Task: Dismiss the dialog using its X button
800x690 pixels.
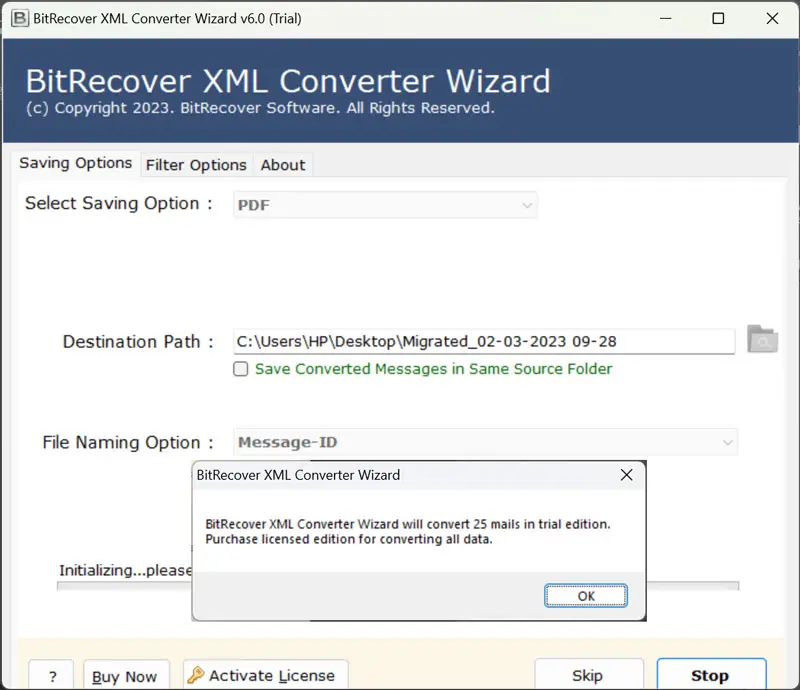Action: click(x=626, y=475)
